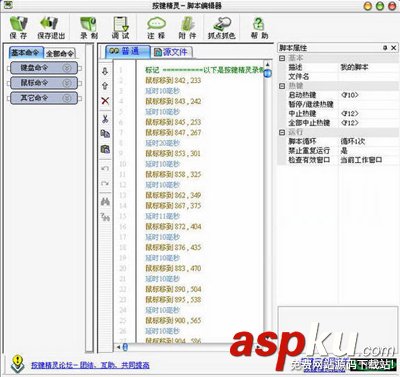
Task: Select script line 鼠标移到 858,325
Action: click(173, 174)
